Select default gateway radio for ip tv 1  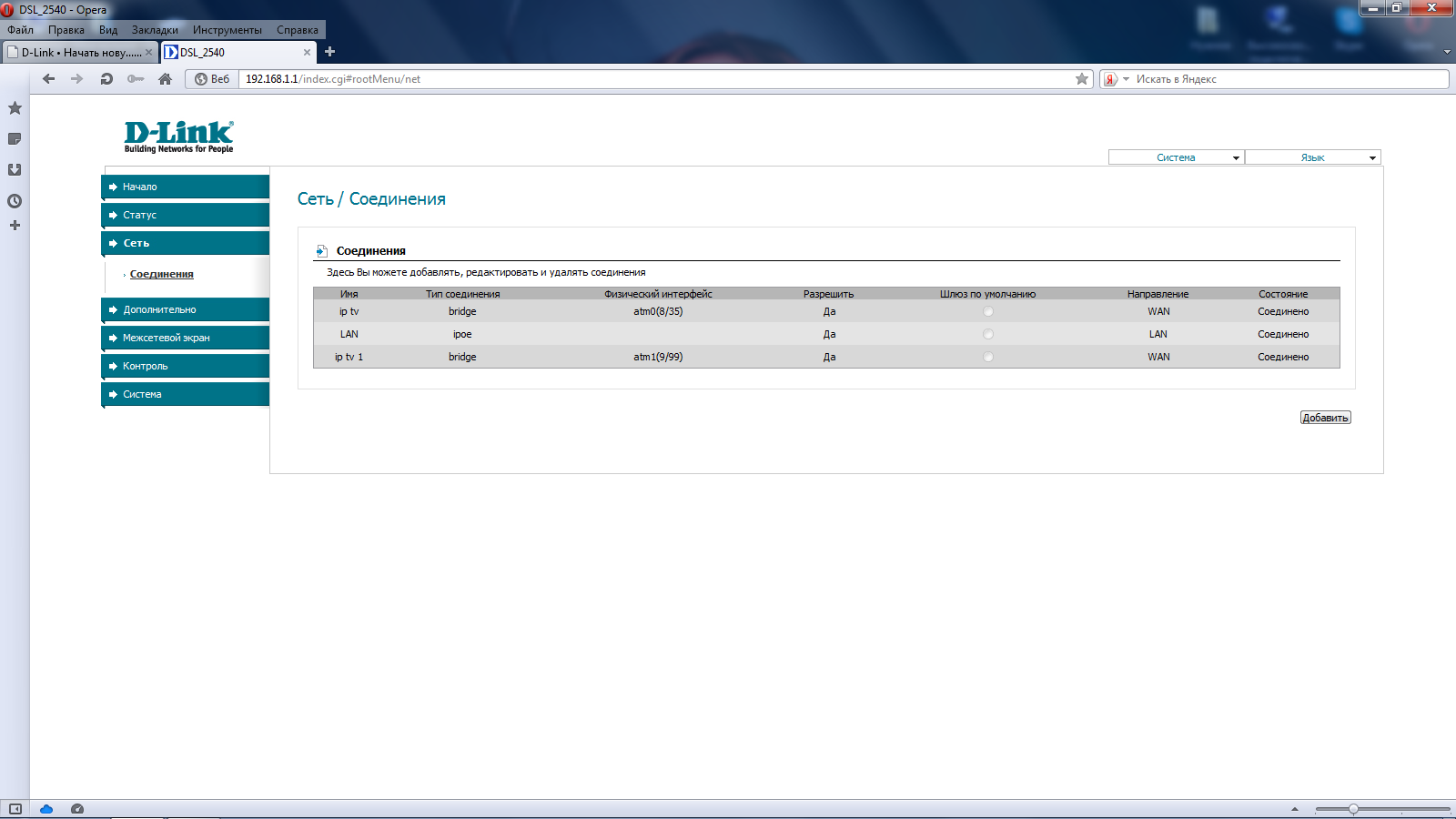[988, 357]
